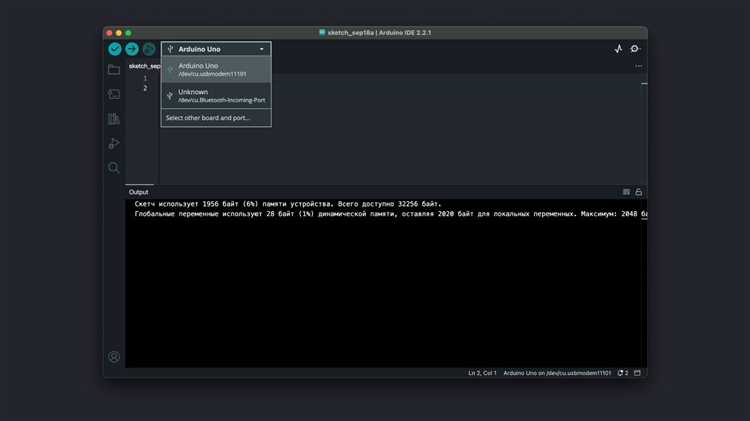Open the Serial Monitor
The width and height of the screenshot is (750, 421).
[635, 49]
